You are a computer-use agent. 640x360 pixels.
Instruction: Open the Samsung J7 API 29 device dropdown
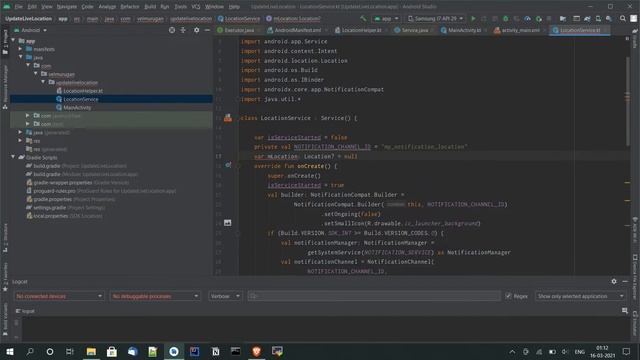point(436,18)
